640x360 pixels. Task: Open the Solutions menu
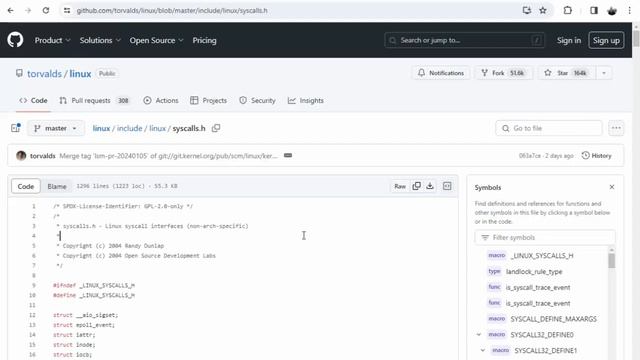tap(100, 40)
